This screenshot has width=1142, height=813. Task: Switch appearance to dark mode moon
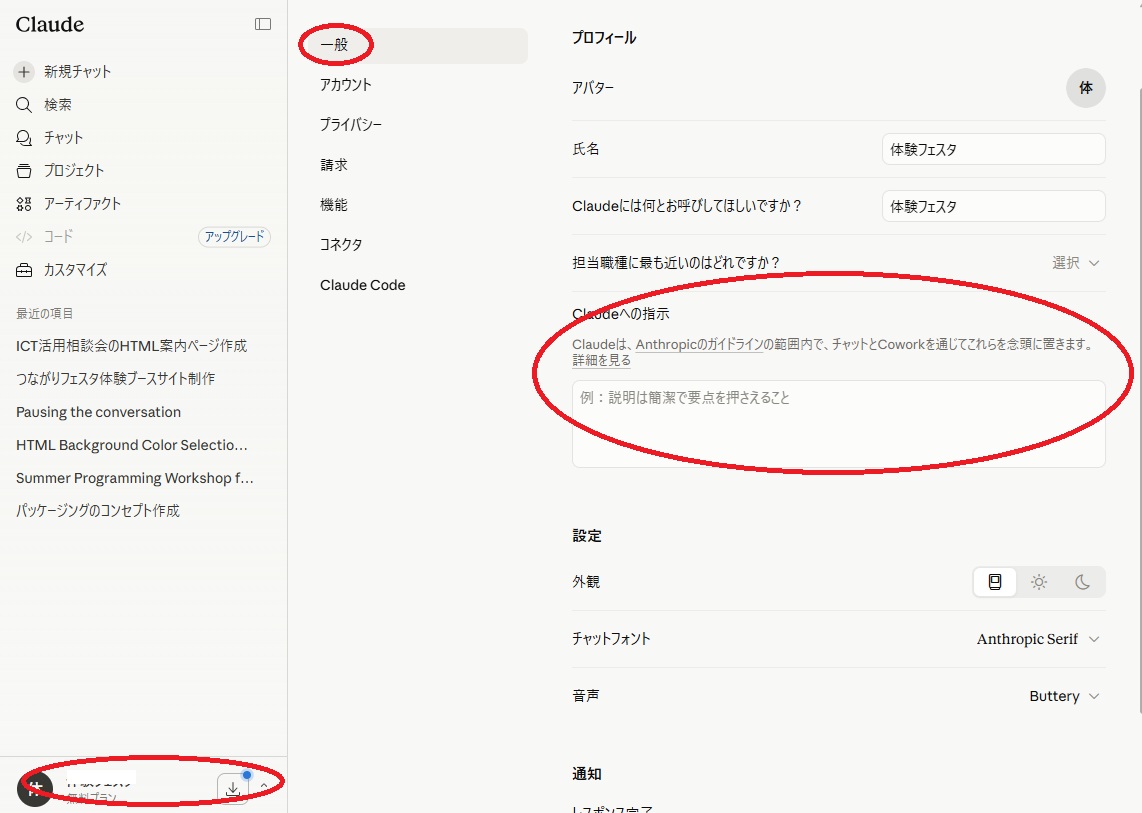click(1082, 581)
